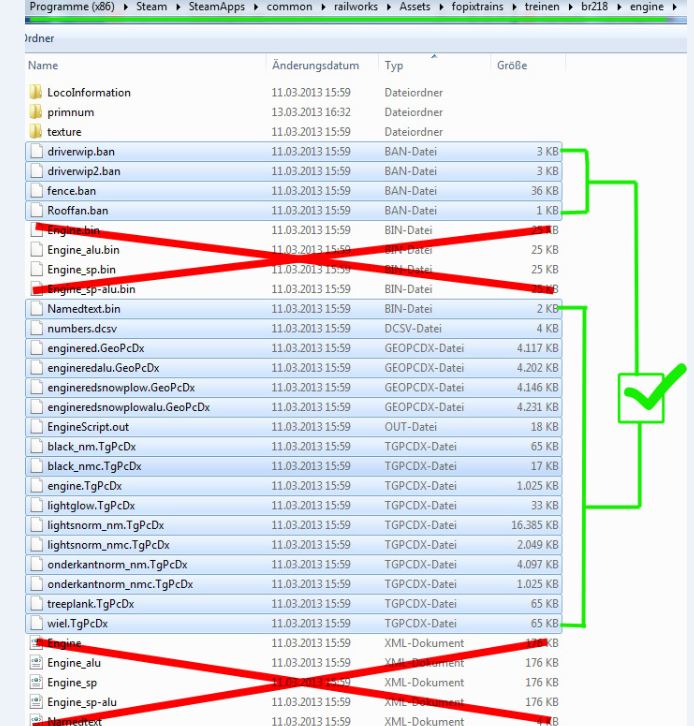The height and width of the screenshot is (726, 694).
Task: Select the lightsnorm_nm.TgPcDx file
Action: click(294, 525)
